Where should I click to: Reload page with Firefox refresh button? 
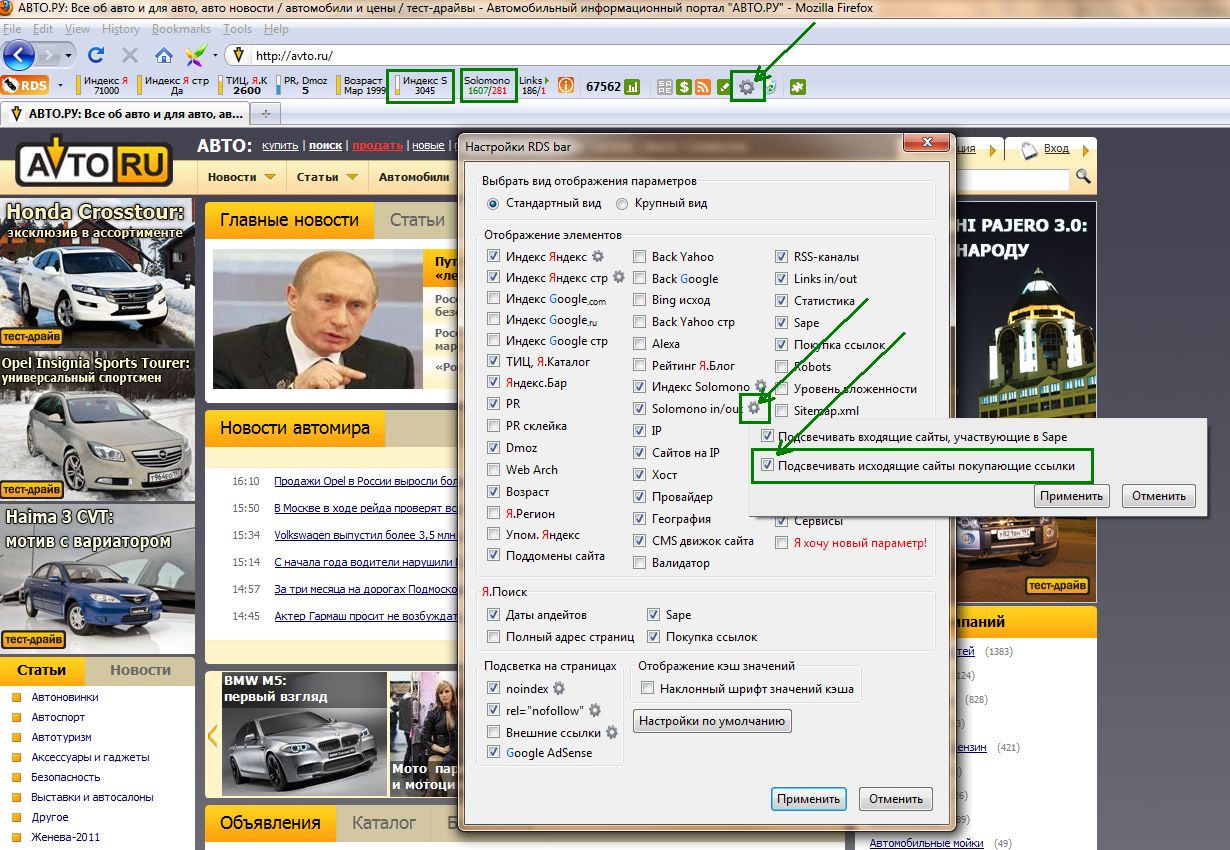click(x=97, y=55)
